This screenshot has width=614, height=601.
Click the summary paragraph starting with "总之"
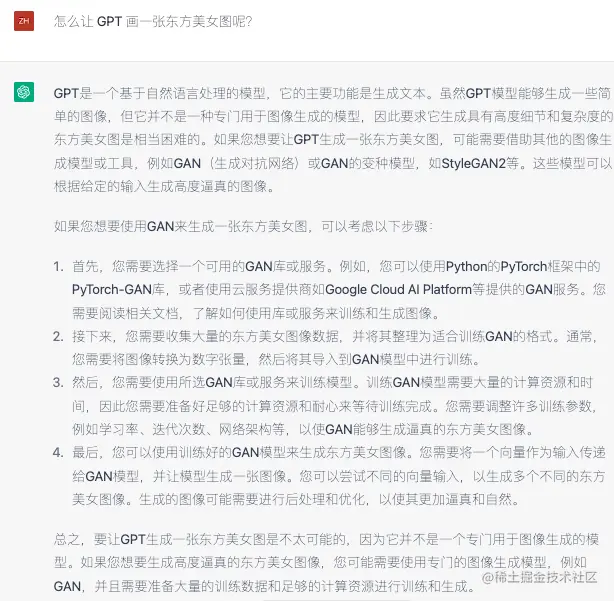point(327,563)
